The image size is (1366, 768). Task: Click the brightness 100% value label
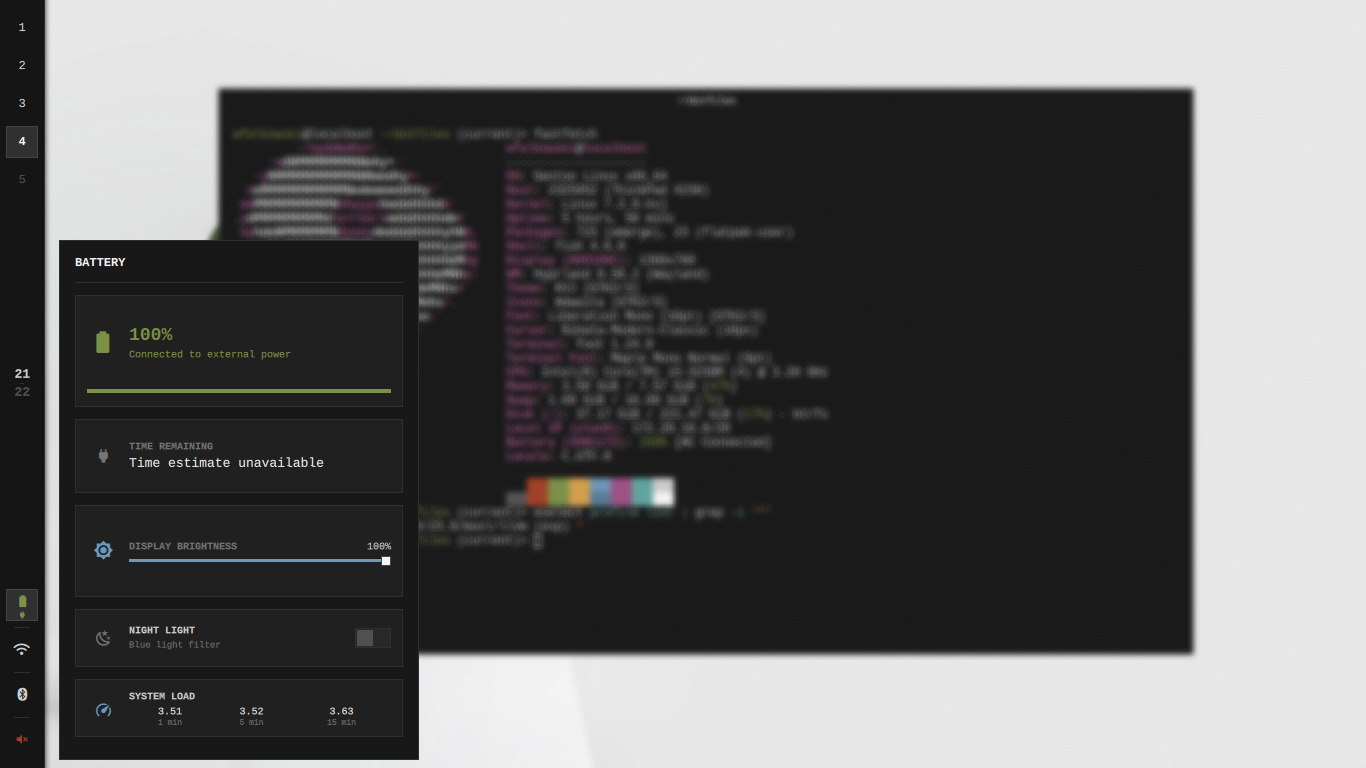pos(379,546)
